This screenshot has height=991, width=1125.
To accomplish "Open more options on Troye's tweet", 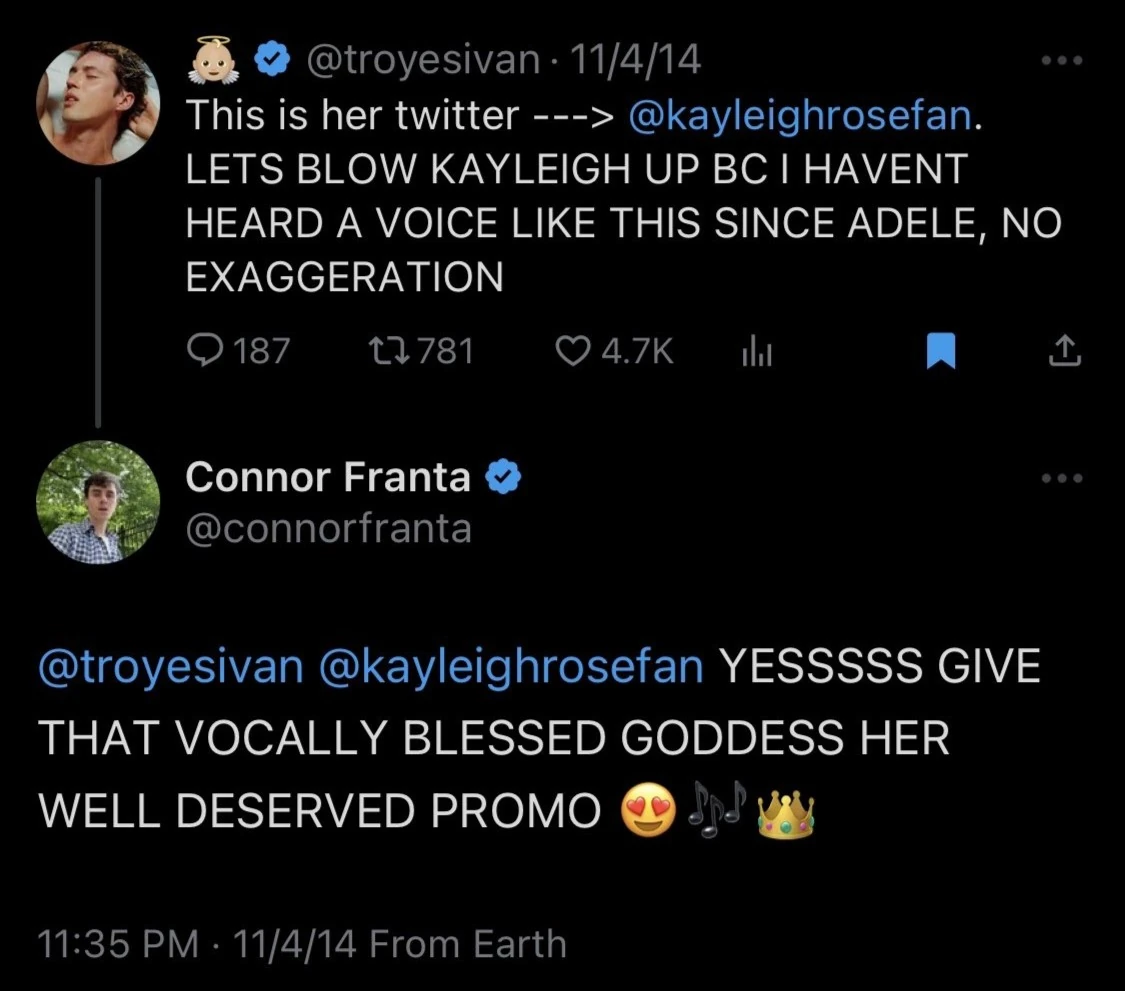I will click(1062, 62).
